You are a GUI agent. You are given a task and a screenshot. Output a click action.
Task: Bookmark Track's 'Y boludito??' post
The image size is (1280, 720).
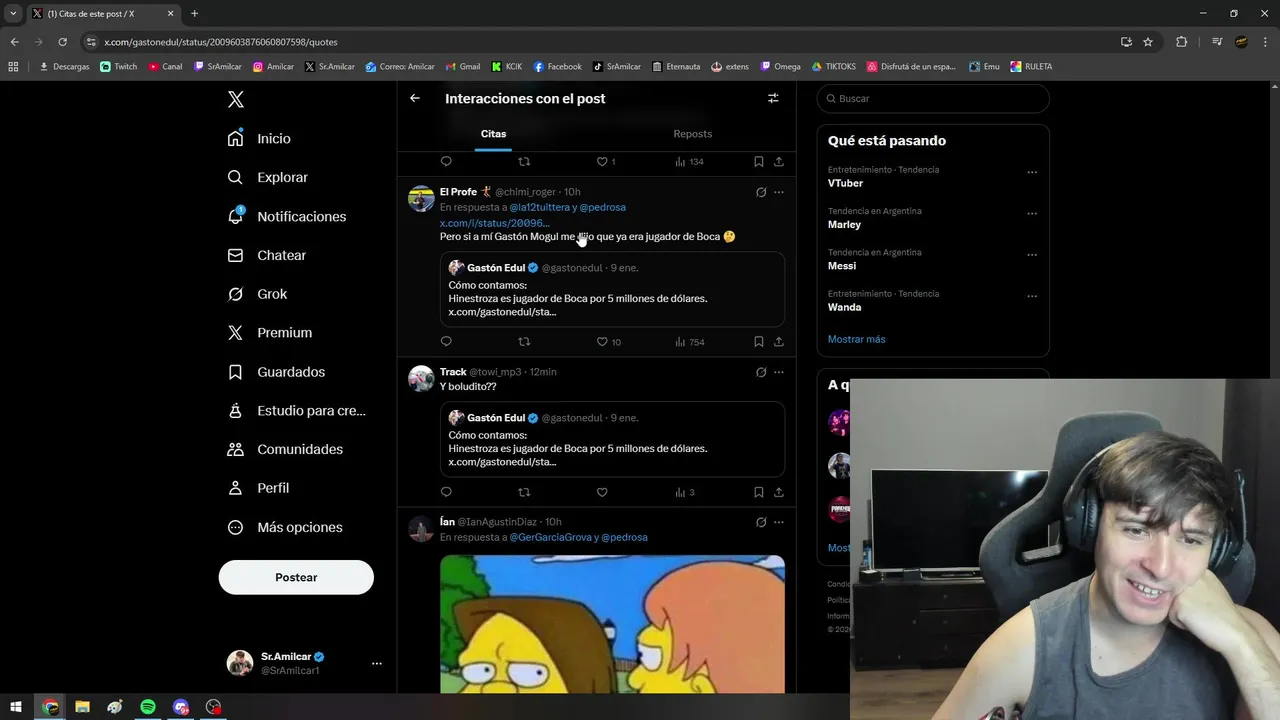pos(759,492)
